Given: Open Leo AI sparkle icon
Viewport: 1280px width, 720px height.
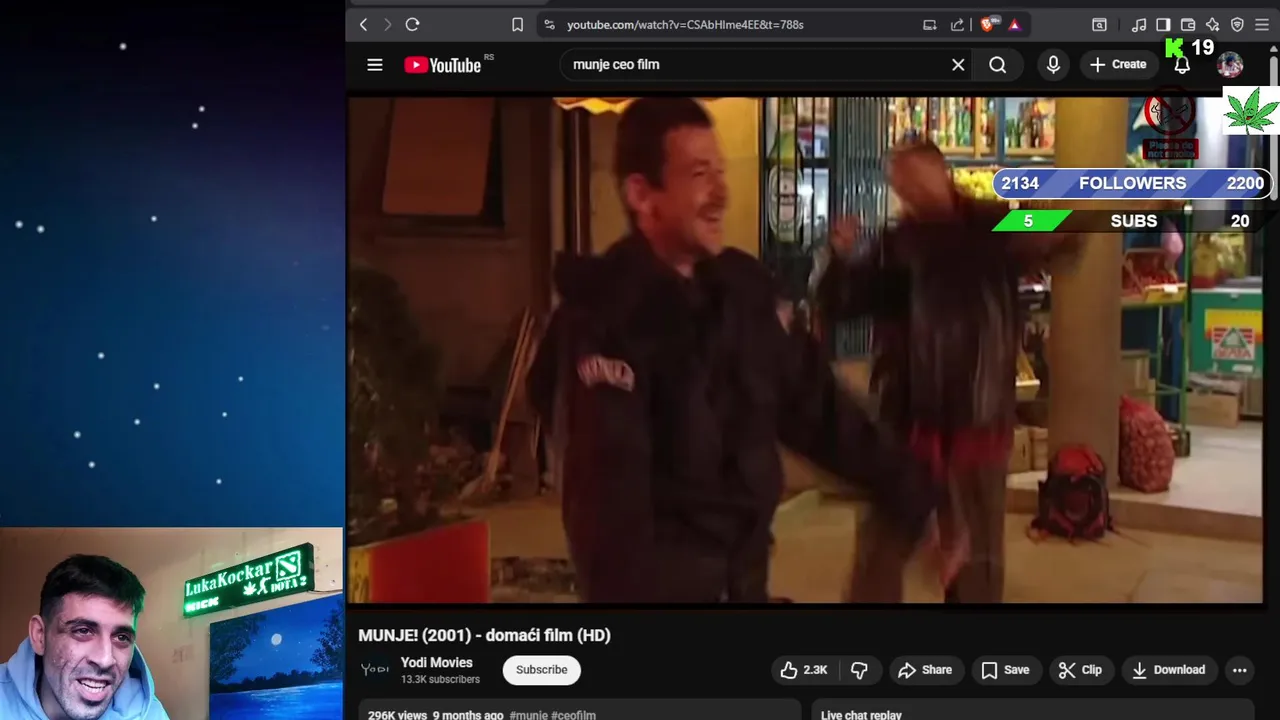Looking at the screenshot, I should (x=1212, y=25).
